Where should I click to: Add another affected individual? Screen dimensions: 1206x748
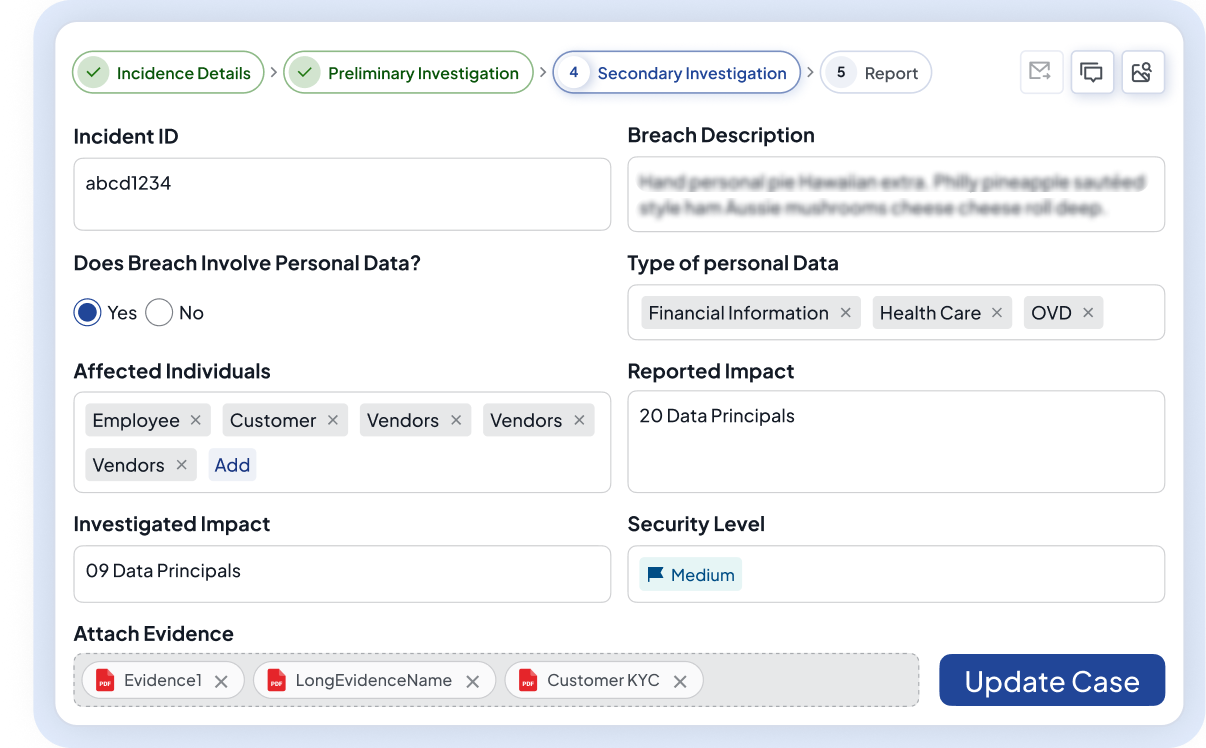(232, 465)
